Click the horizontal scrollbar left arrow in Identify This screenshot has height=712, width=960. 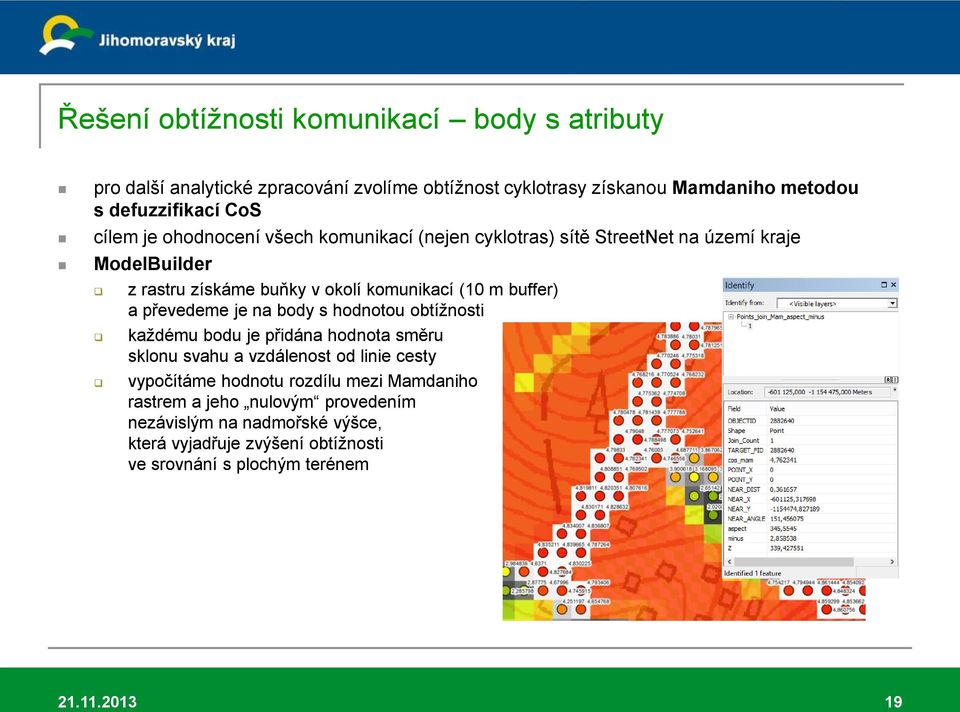[729, 561]
